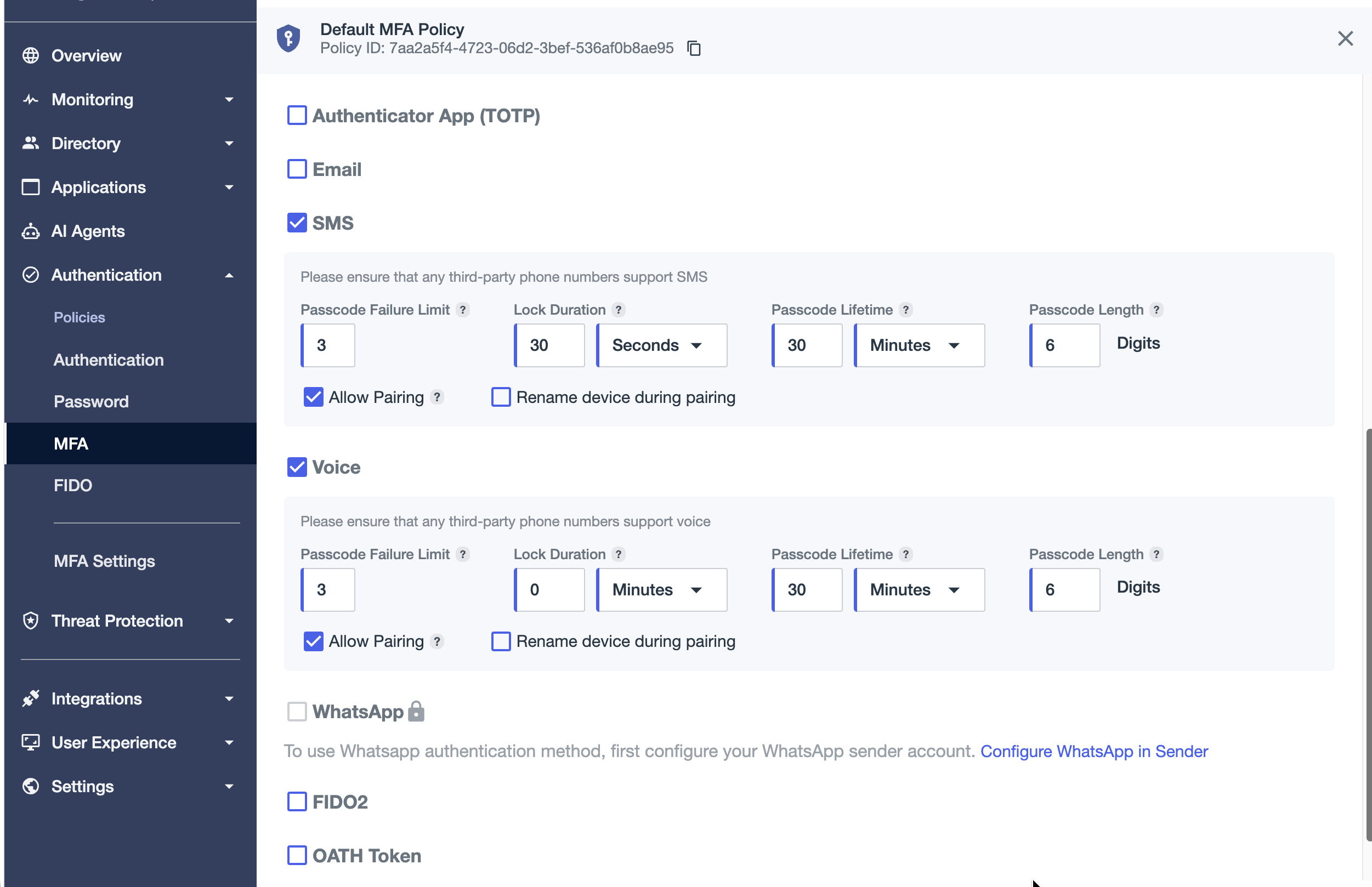Open SMS Lock Duration Seconds dropdown
Viewport: 1372px width, 887px height.
point(662,345)
